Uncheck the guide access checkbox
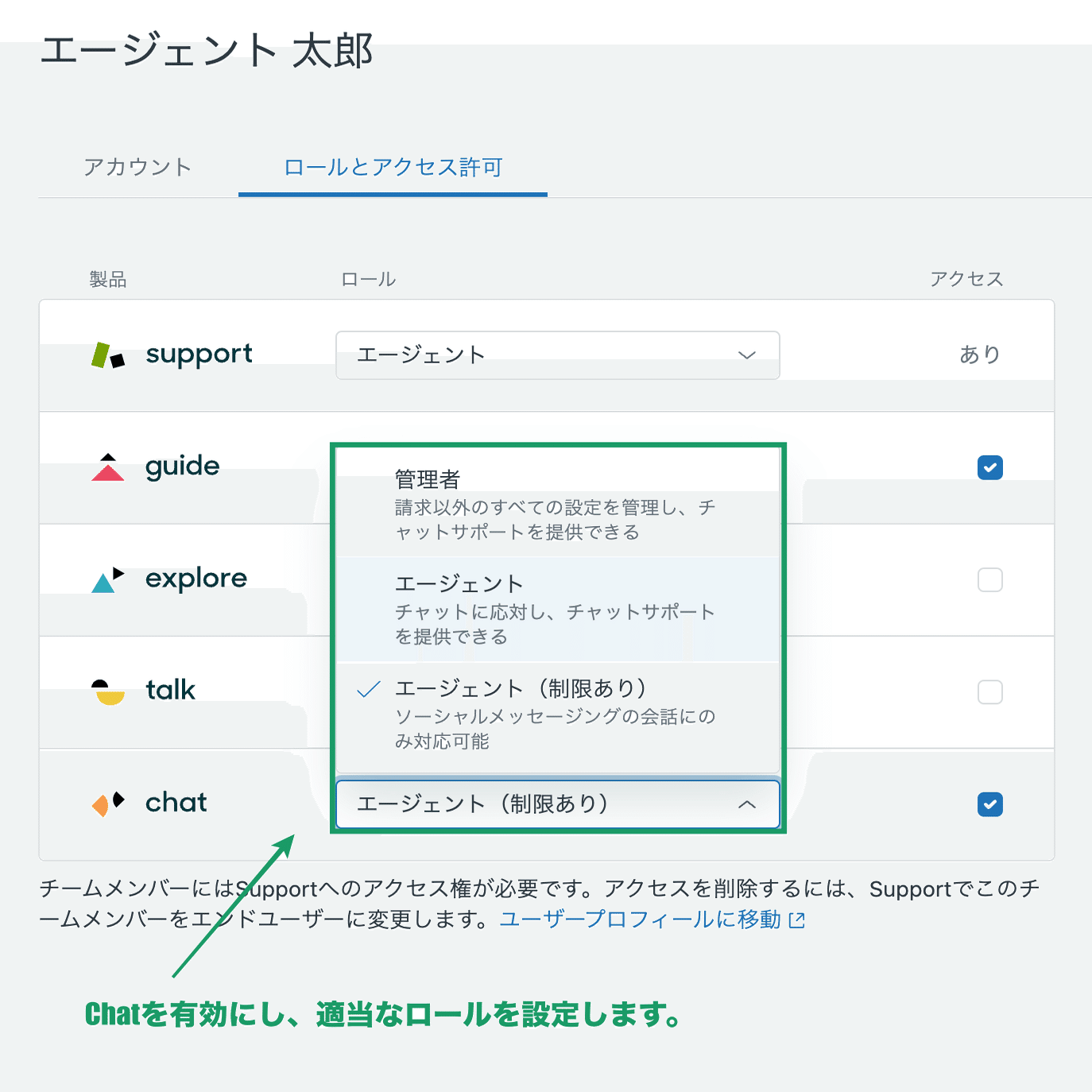 [989, 468]
